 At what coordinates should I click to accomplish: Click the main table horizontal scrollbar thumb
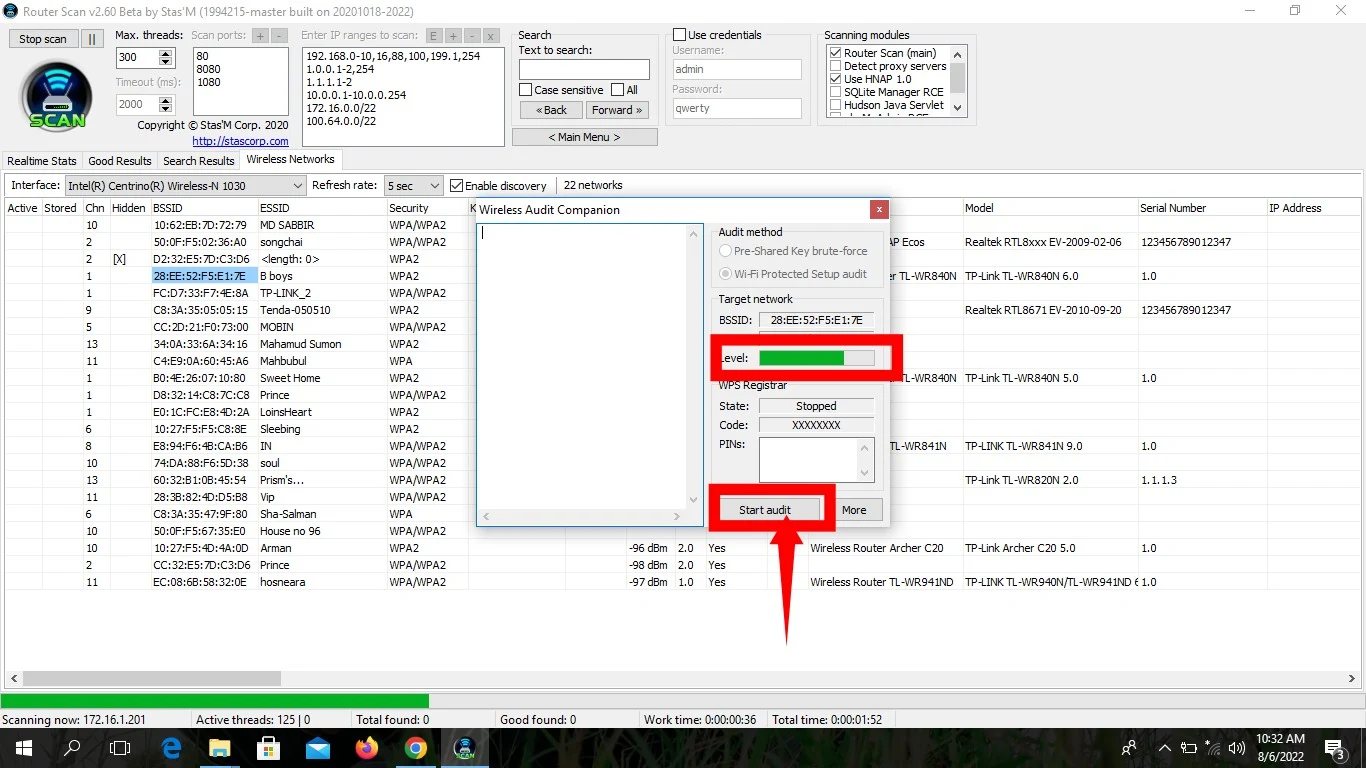[x=152, y=678]
